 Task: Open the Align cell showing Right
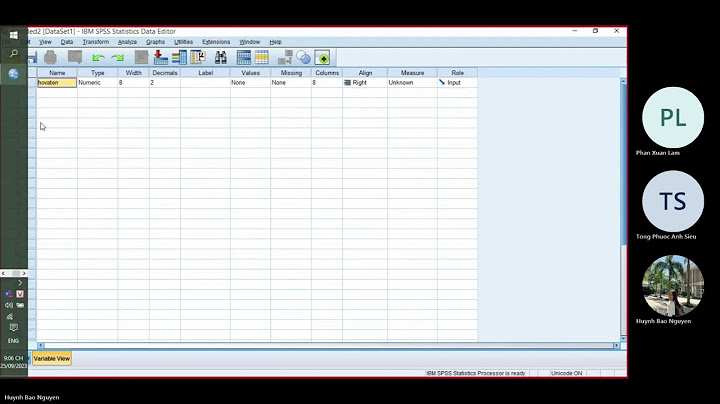365,83
